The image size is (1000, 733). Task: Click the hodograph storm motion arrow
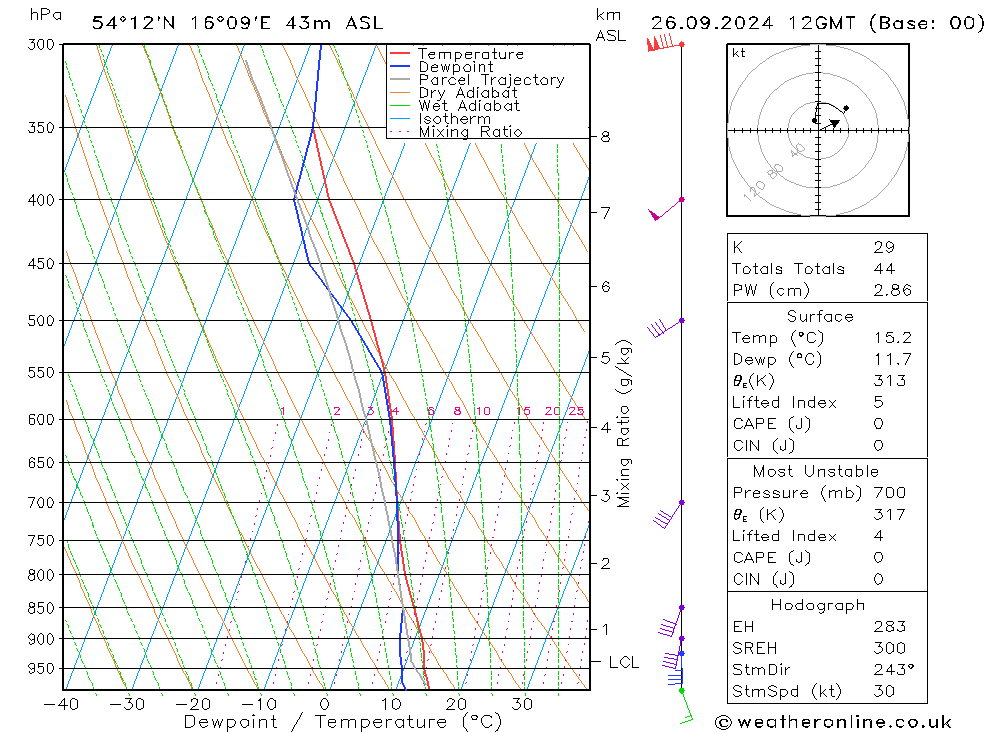830,124
